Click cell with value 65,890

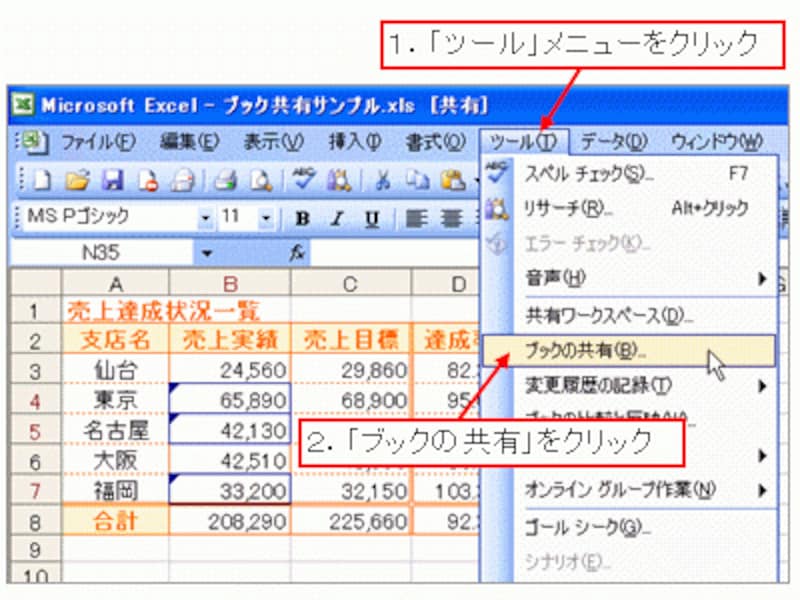230,400
